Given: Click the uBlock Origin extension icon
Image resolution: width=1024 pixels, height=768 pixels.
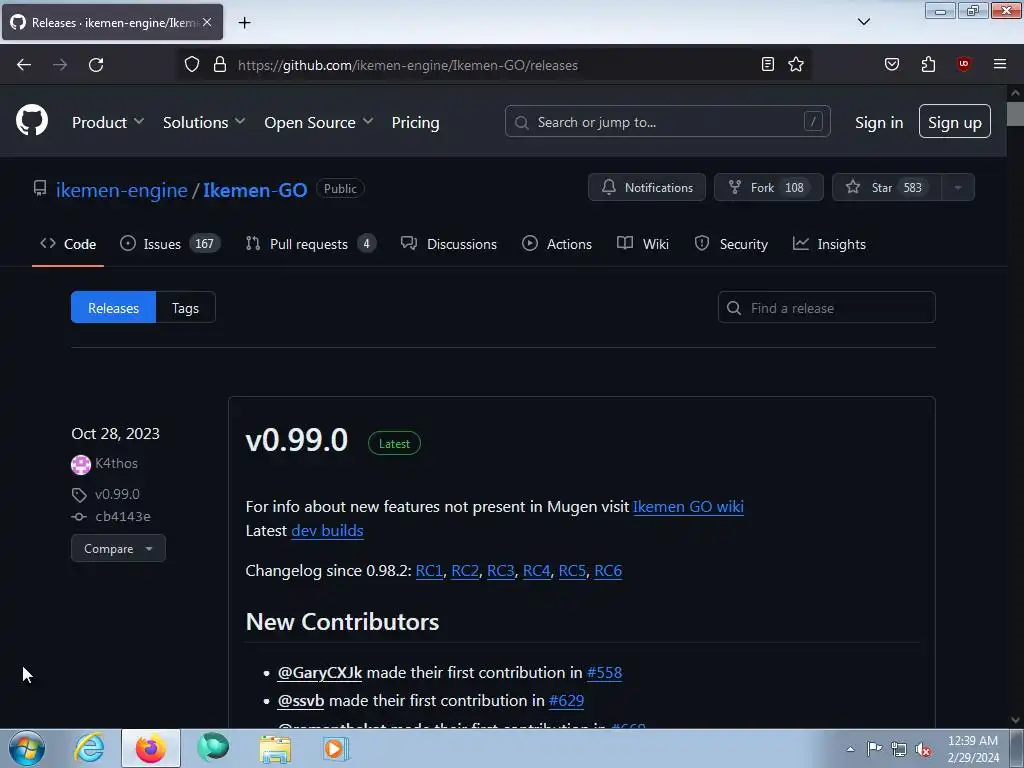Looking at the screenshot, I should (963, 64).
